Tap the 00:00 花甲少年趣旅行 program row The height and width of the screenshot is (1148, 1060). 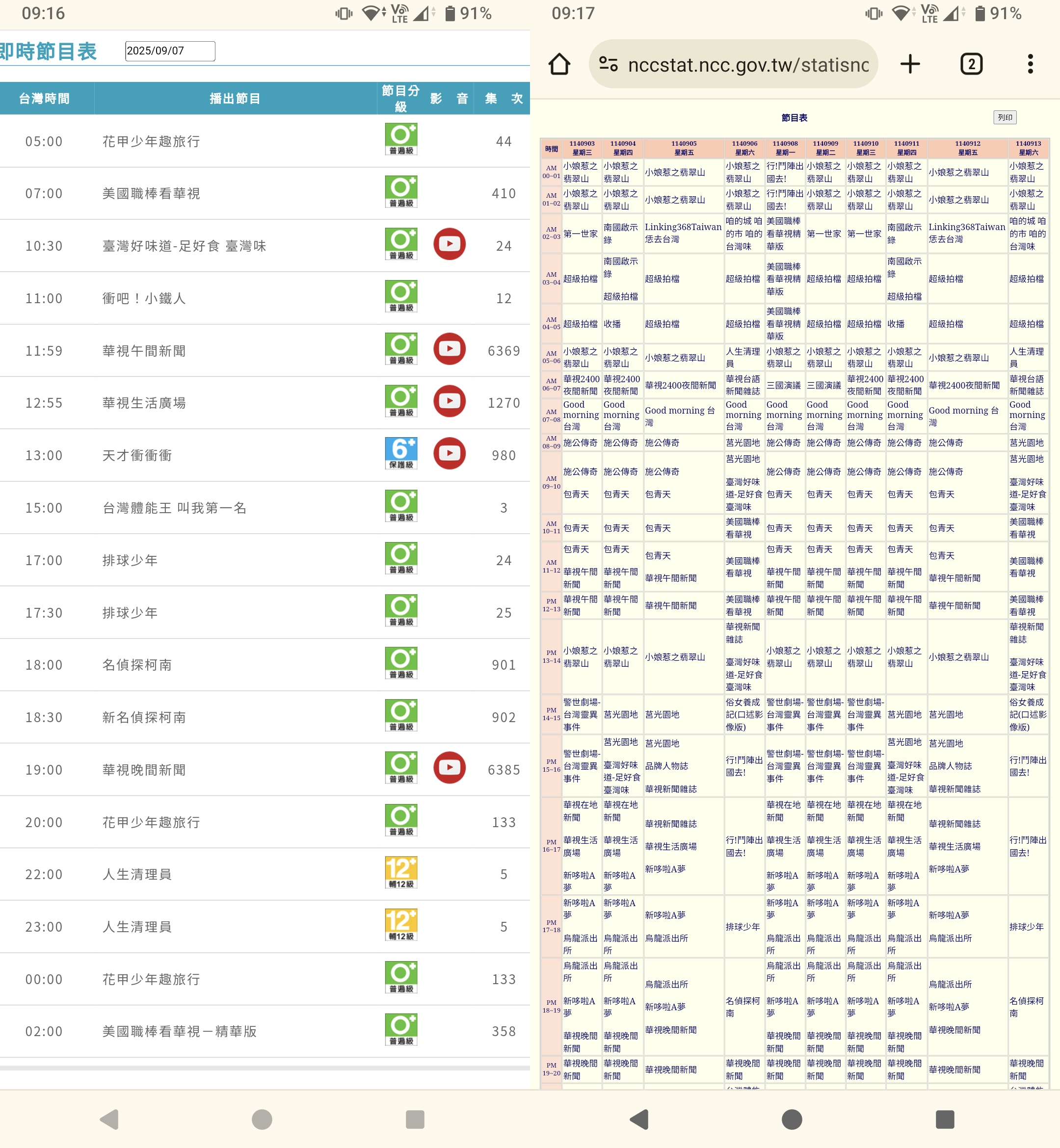pos(265,979)
